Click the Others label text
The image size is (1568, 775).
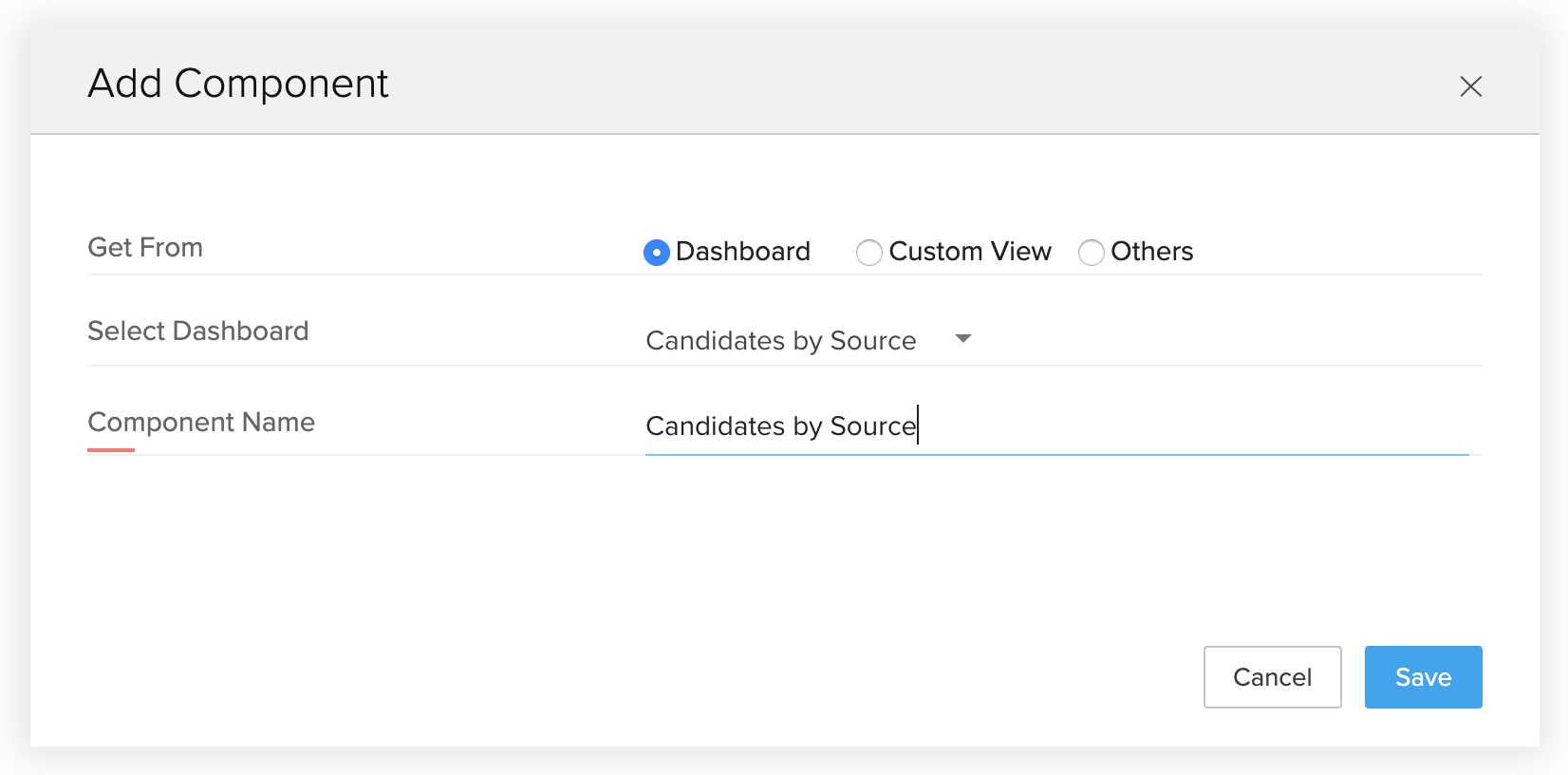[1152, 252]
